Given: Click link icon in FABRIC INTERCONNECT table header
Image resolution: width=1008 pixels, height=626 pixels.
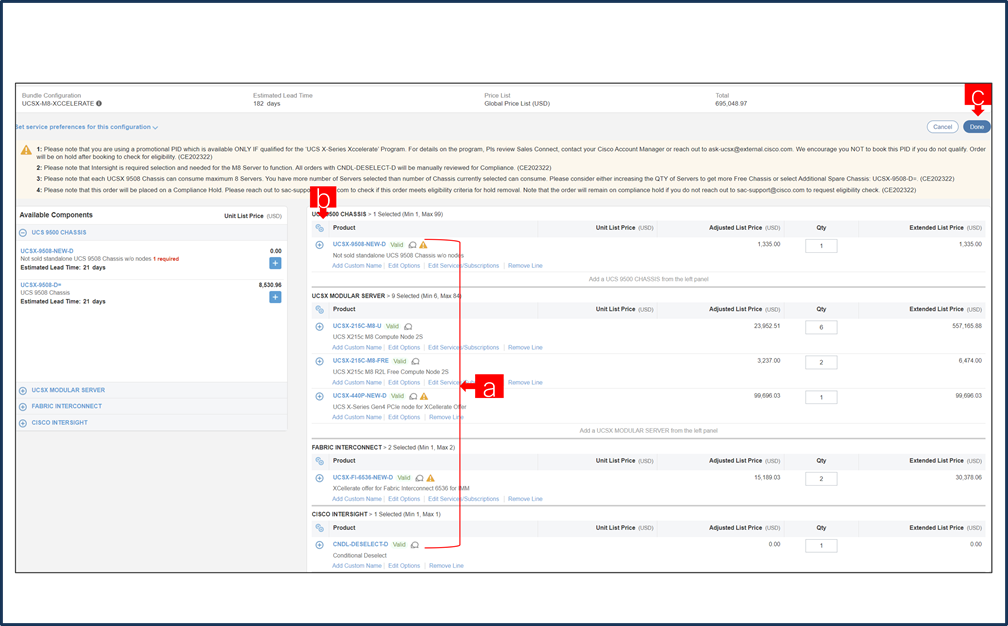Looking at the screenshot, I should pos(320,461).
